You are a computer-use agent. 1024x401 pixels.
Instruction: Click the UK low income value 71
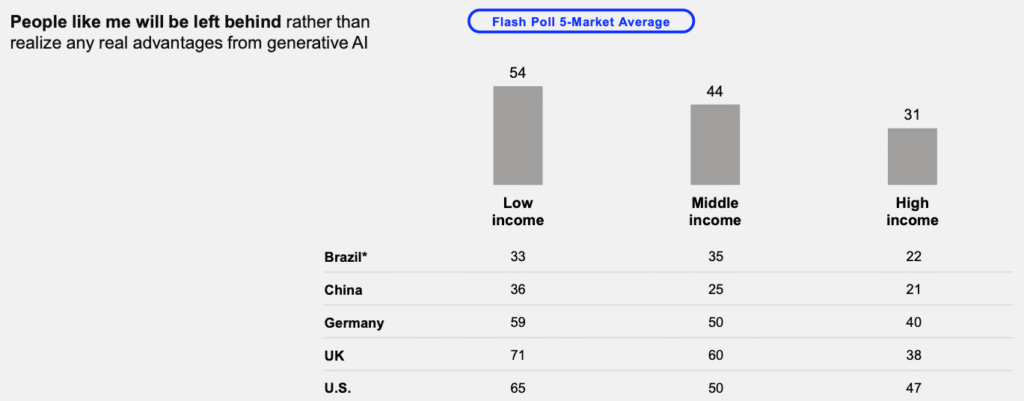[x=517, y=355]
